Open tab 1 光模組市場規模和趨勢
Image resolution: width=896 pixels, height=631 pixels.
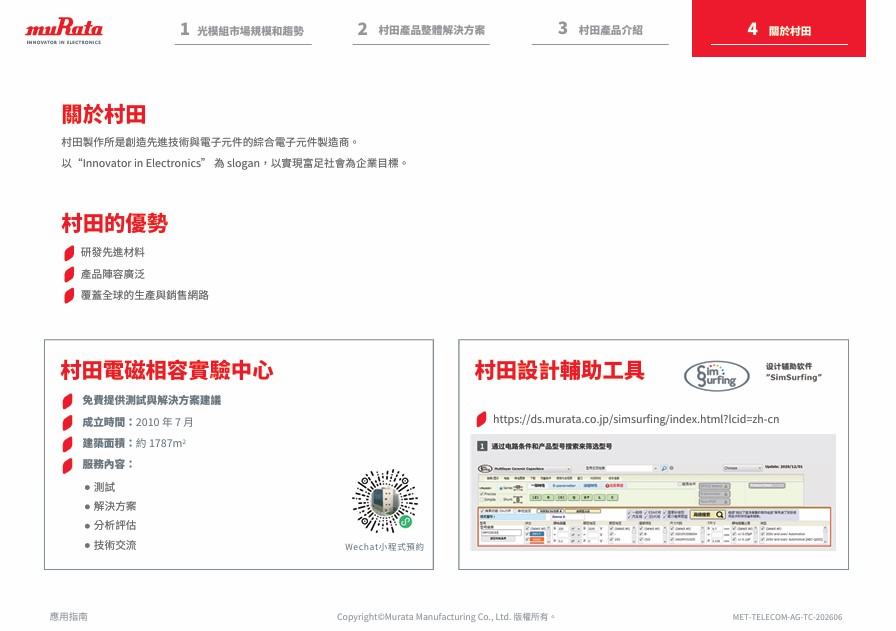(x=243, y=30)
